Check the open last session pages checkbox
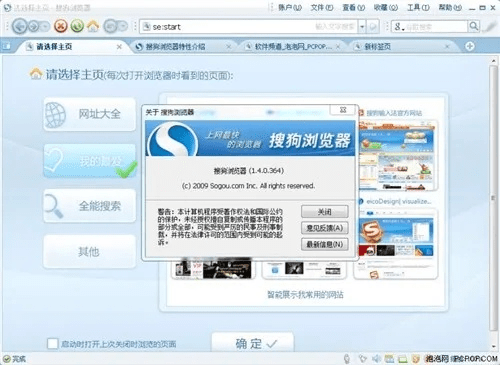The height and width of the screenshot is (365, 500). point(52,343)
